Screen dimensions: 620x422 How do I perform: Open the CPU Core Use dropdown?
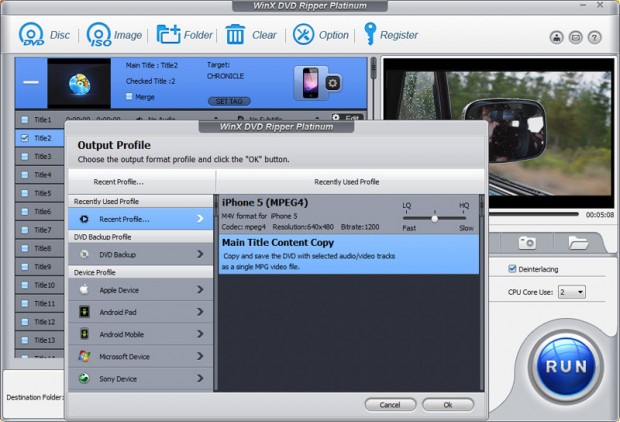point(571,292)
